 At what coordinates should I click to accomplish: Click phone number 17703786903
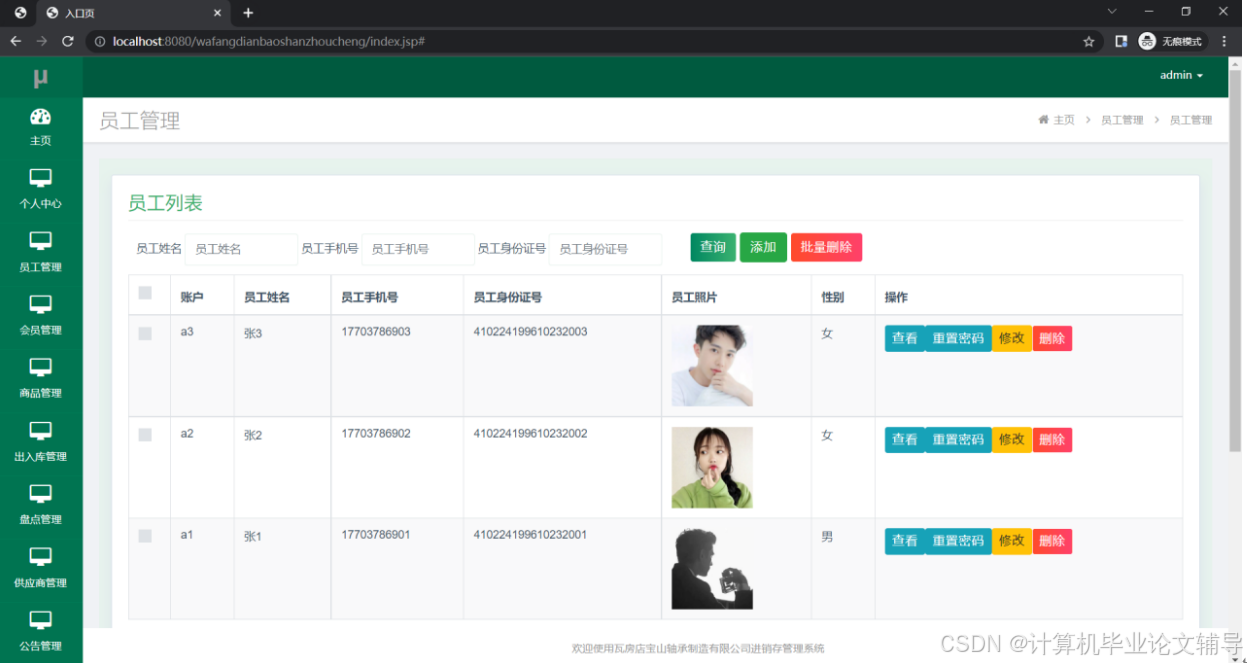point(376,332)
